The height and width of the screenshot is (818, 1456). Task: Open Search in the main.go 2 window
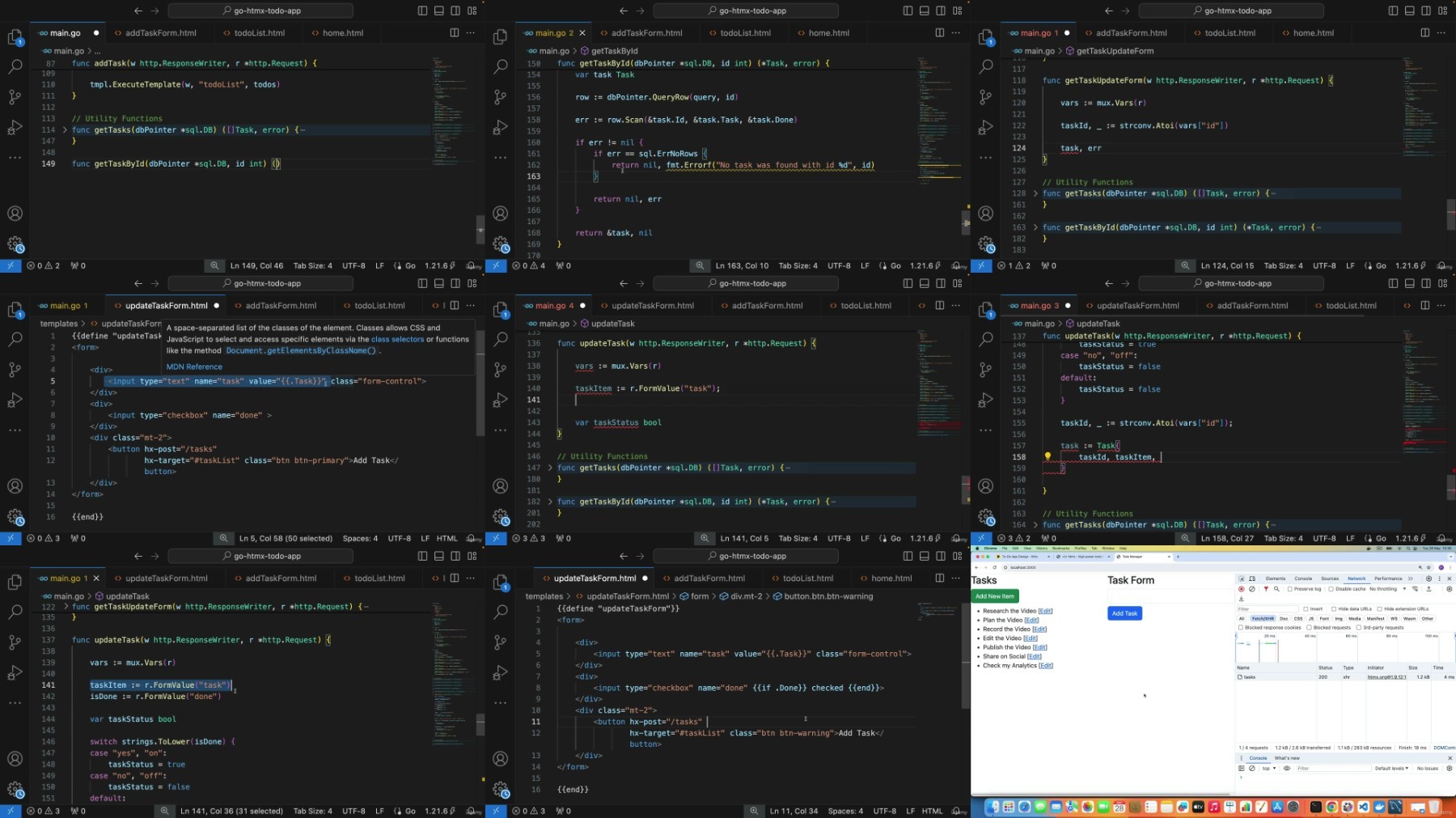(x=501, y=66)
